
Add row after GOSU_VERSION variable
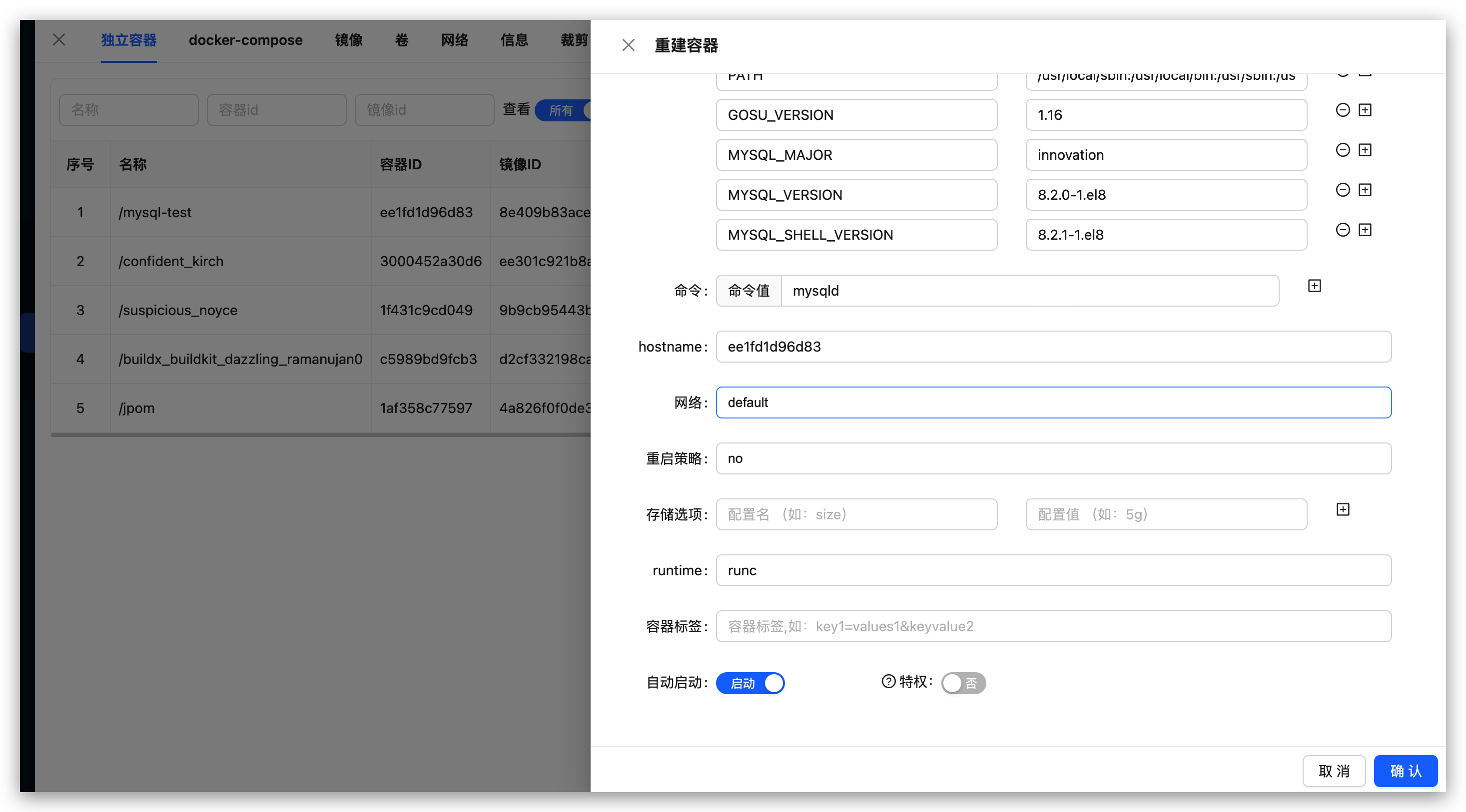(x=1365, y=110)
